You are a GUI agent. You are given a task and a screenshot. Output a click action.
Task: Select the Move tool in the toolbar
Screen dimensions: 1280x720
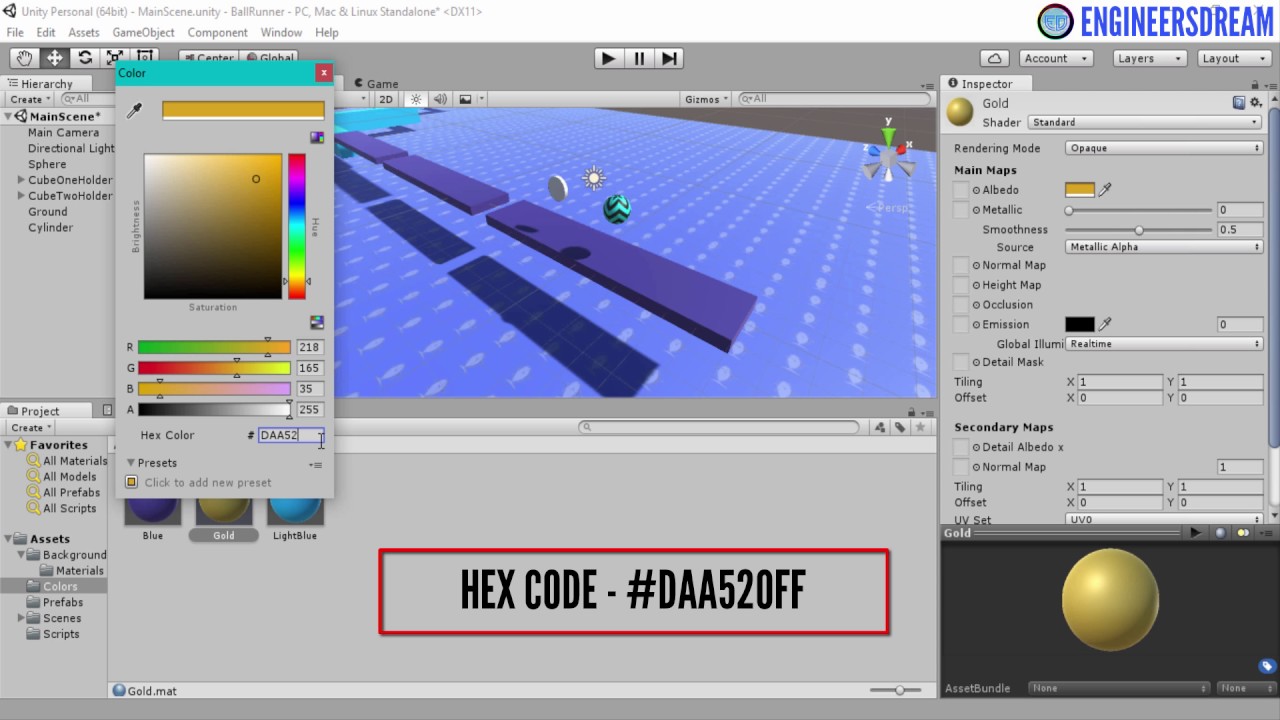(x=54, y=58)
